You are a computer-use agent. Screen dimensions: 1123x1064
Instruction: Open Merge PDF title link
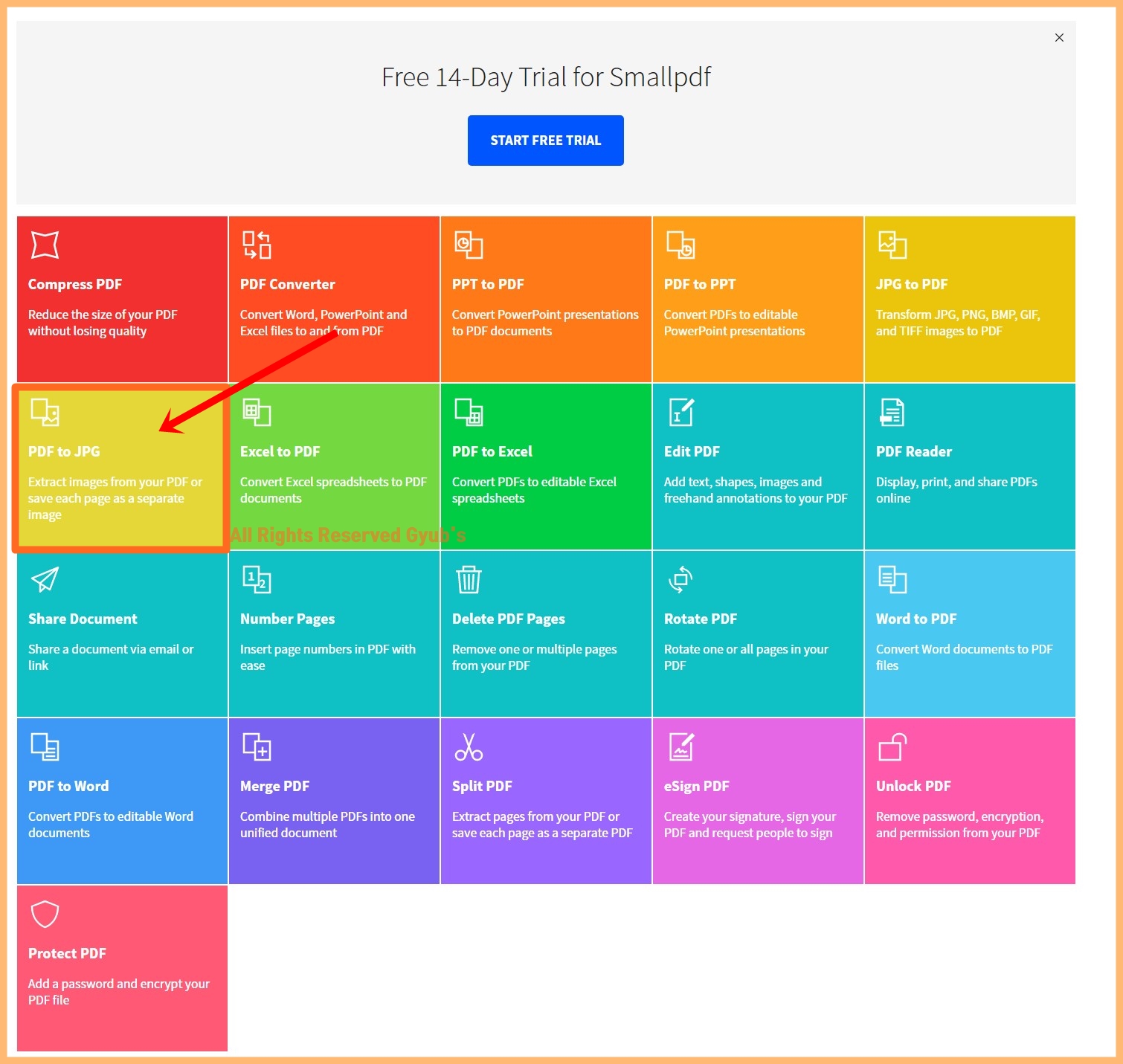click(x=274, y=787)
